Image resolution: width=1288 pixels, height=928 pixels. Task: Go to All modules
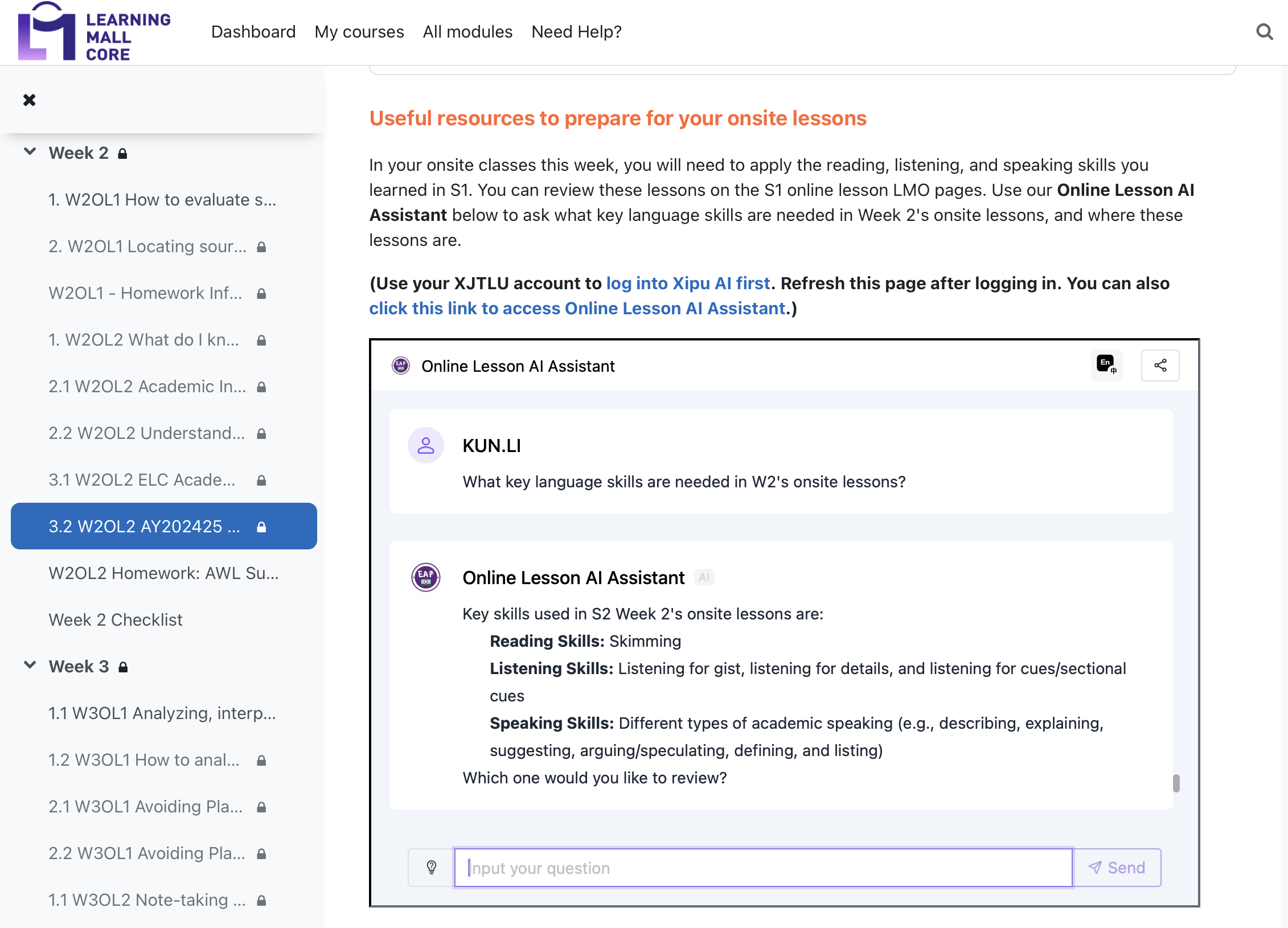(467, 32)
